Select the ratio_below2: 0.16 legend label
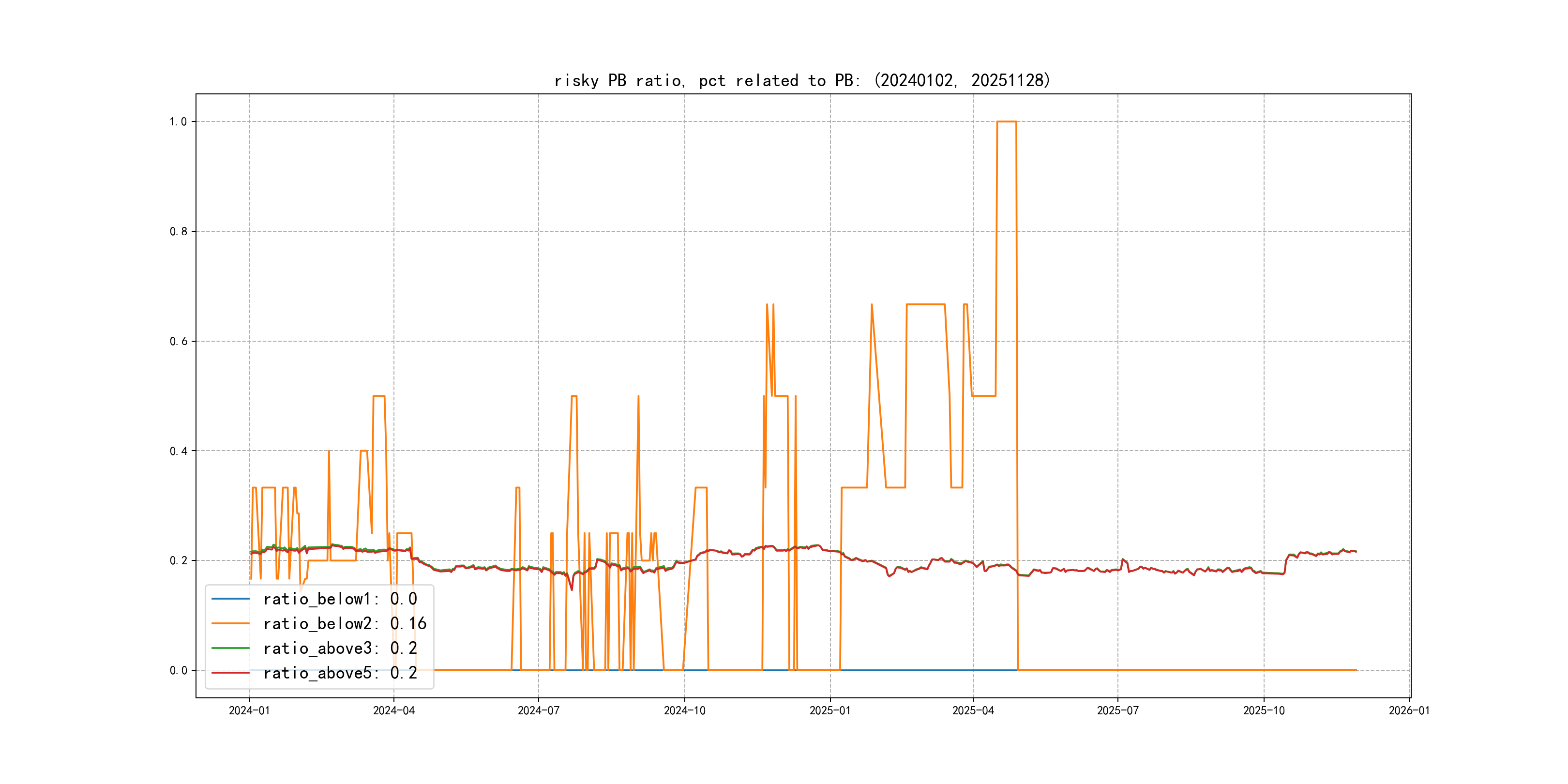This screenshot has width=1568, height=784. coord(345,623)
